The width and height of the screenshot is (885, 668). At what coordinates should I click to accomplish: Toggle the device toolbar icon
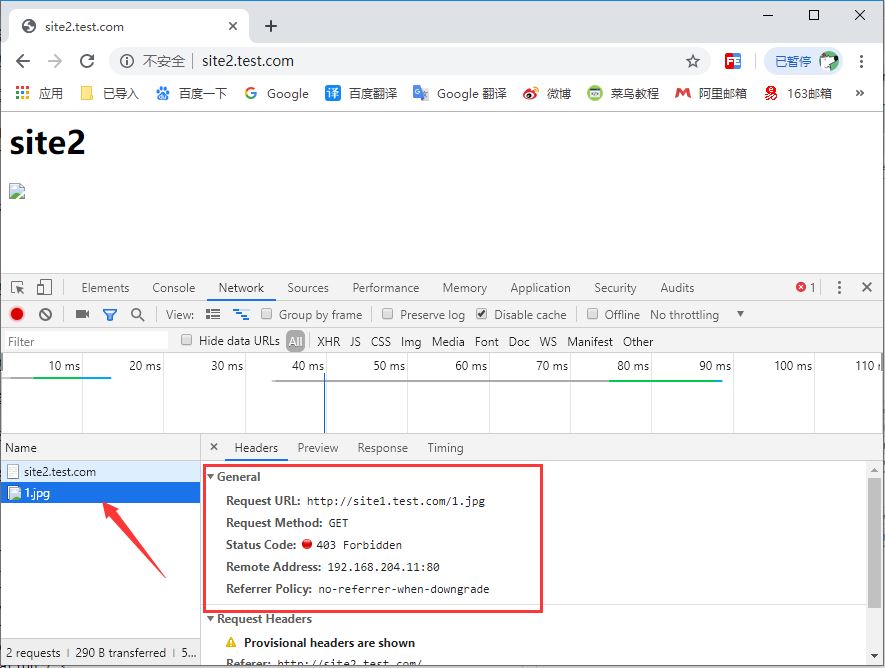pos(44,288)
